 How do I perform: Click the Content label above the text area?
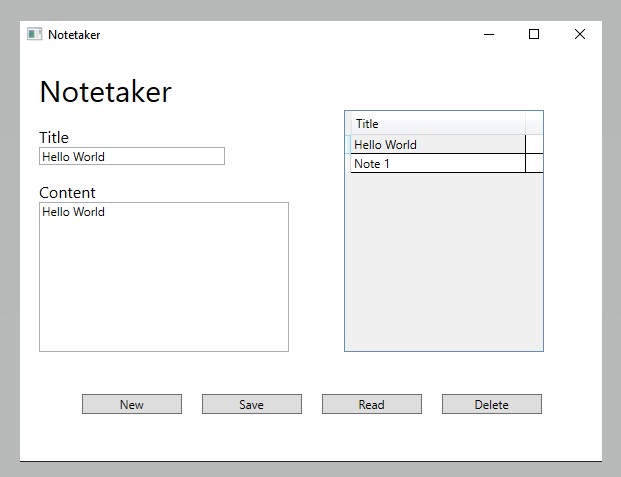(67, 192)
